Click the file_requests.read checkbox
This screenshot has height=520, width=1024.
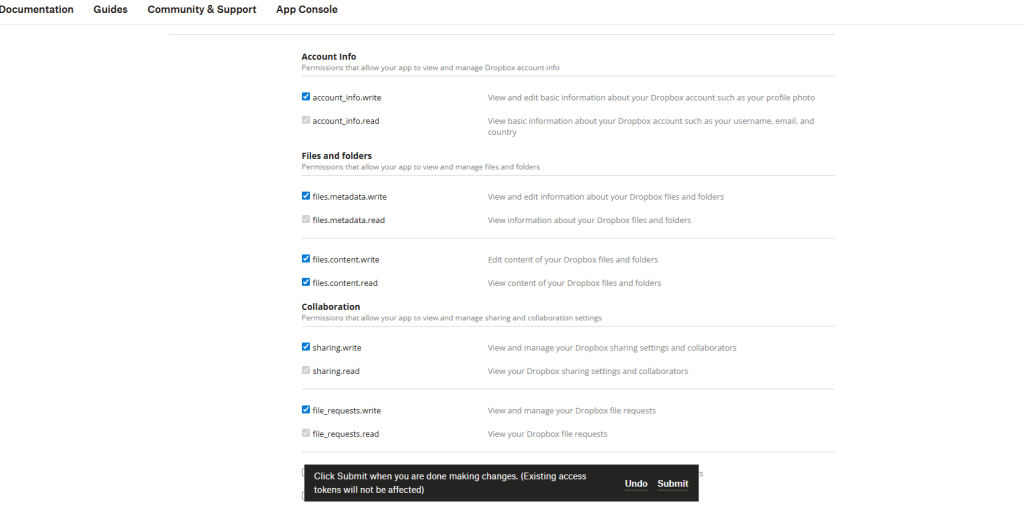tap(306, 434)
